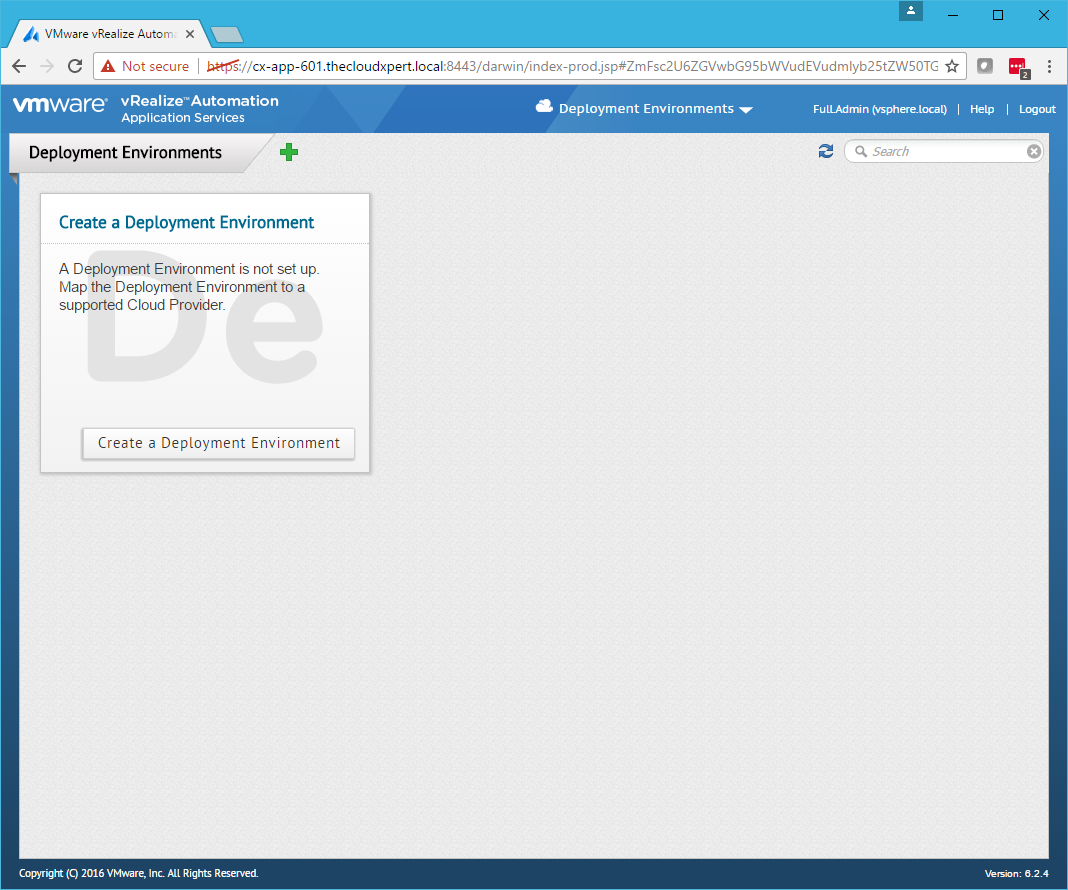Open the Help link
The width and height of the screenshot is (1068, 890).
coord(982,109)
